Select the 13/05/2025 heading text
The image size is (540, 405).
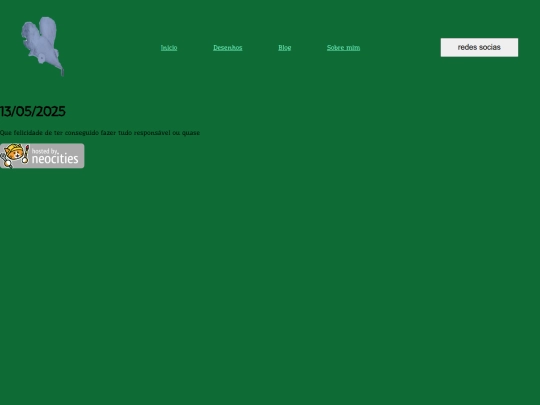point(33,111)
